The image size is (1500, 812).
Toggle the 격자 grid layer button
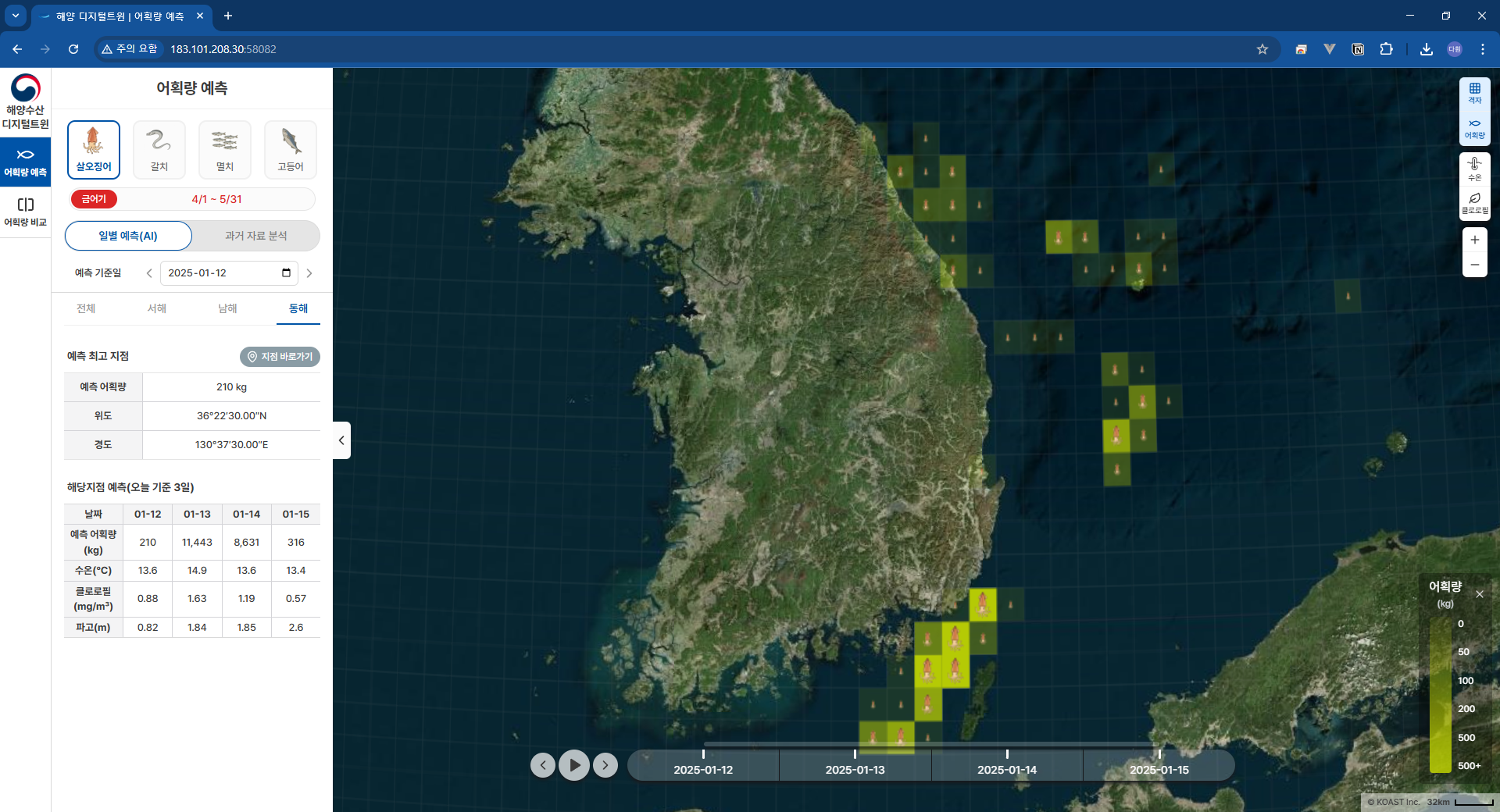pos(1475,93)
